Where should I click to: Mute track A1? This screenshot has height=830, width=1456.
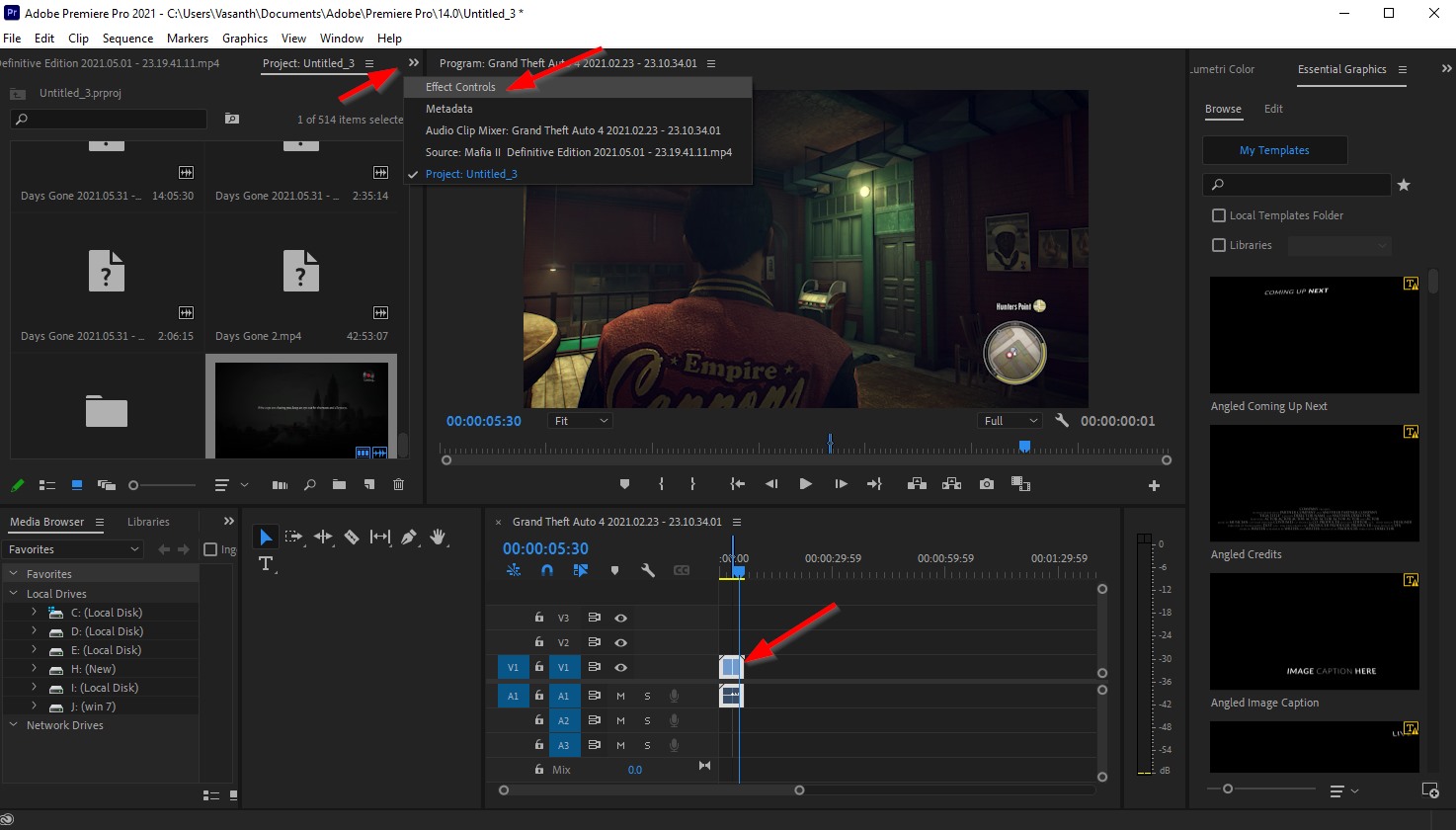620,696
